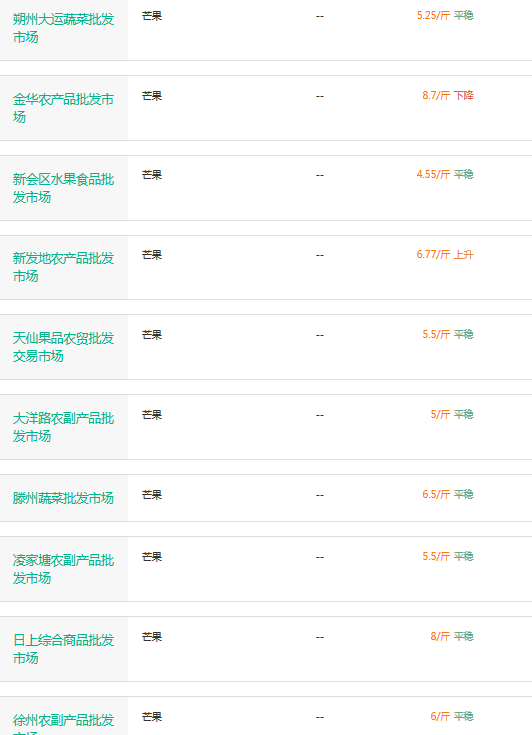Open 新发地农产品批发市场 link
This screenshot has width=532, height=735.
[63, 267]
